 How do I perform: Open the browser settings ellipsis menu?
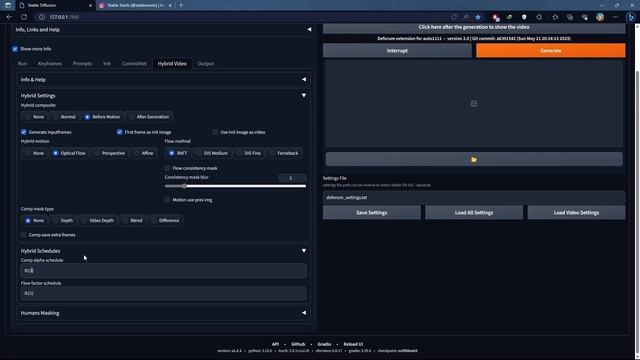(615, 17)
